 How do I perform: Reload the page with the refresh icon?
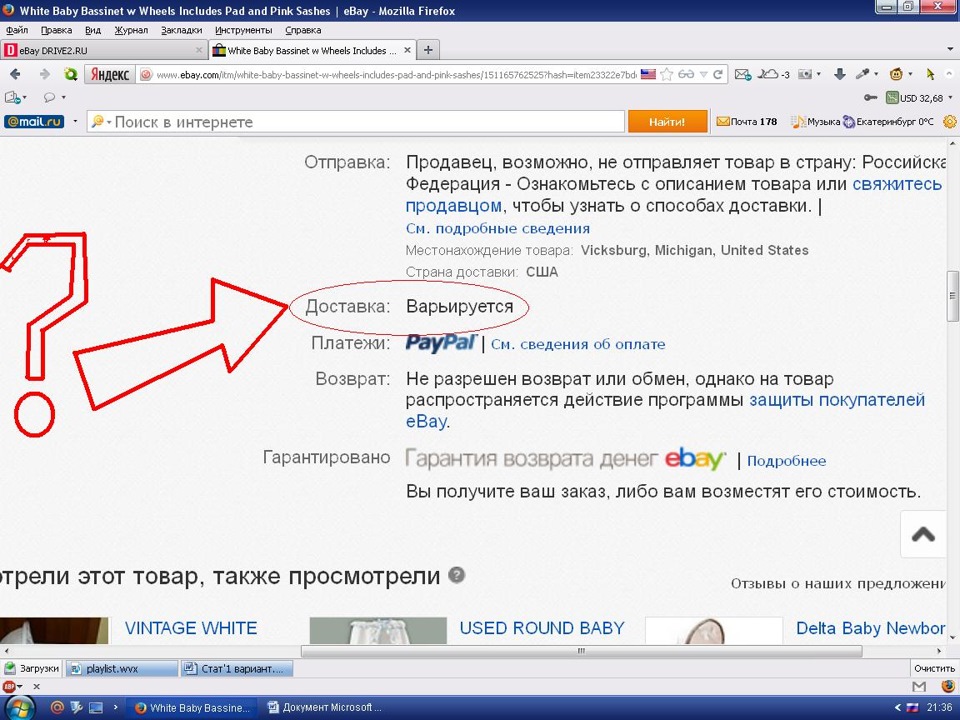pyautogui.click(x=718, y=74)
